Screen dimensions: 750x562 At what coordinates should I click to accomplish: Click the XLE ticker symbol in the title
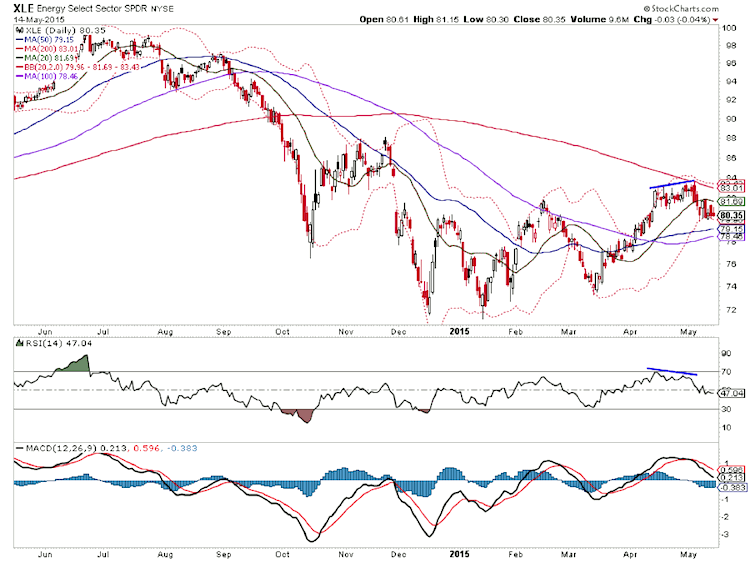pyautogui.click(x=23, y=8)
